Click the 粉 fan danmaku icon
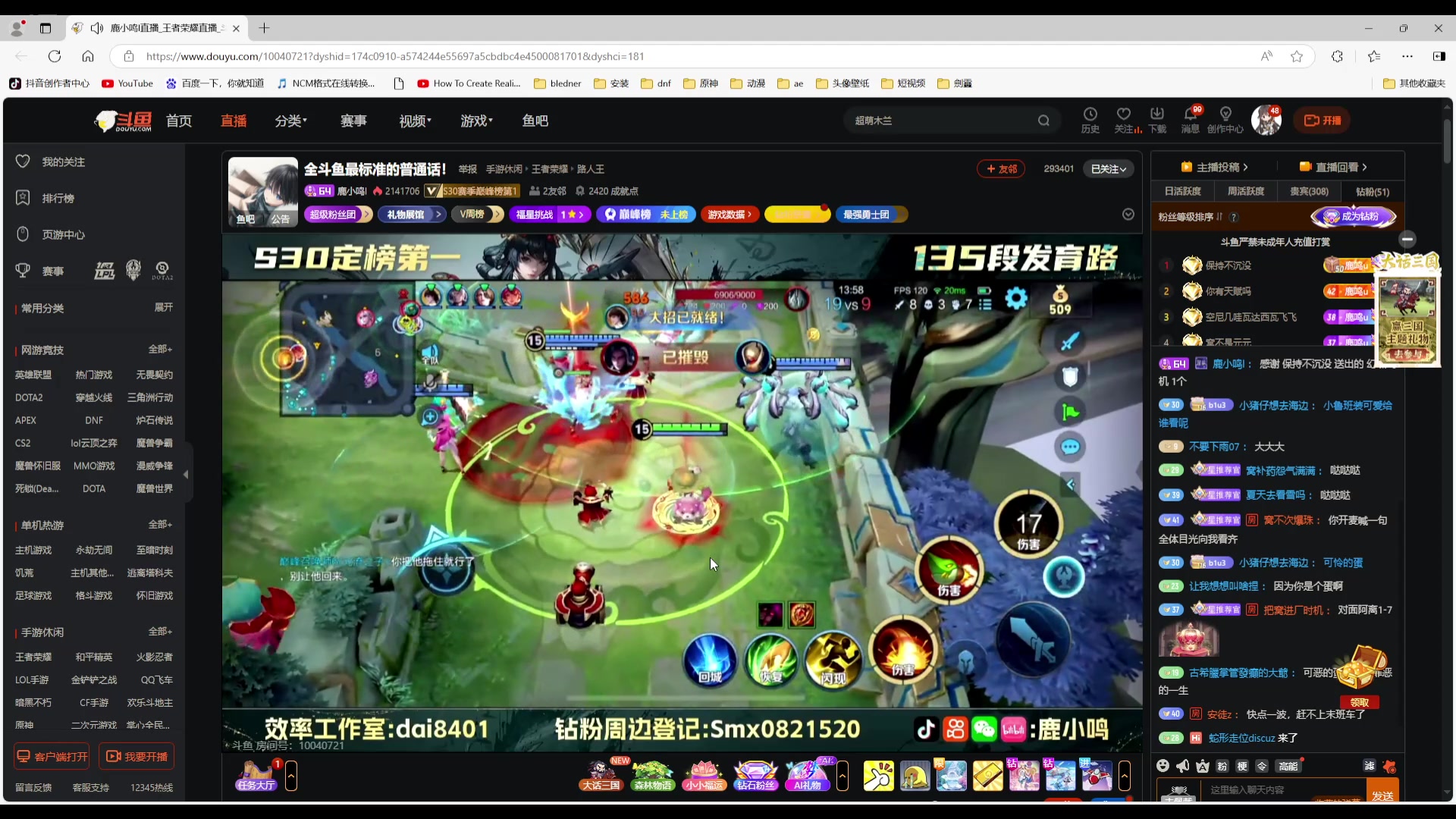 pos(1222,766)
